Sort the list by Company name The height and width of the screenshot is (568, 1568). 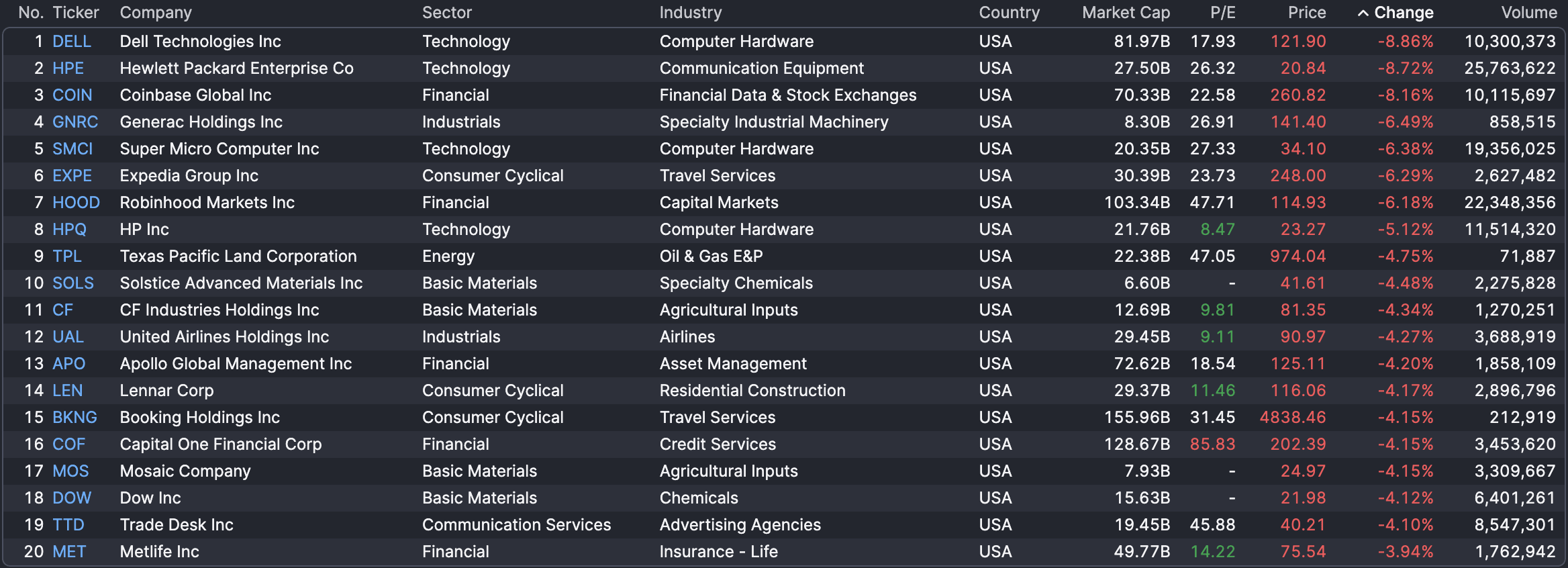tap(155, 12)
